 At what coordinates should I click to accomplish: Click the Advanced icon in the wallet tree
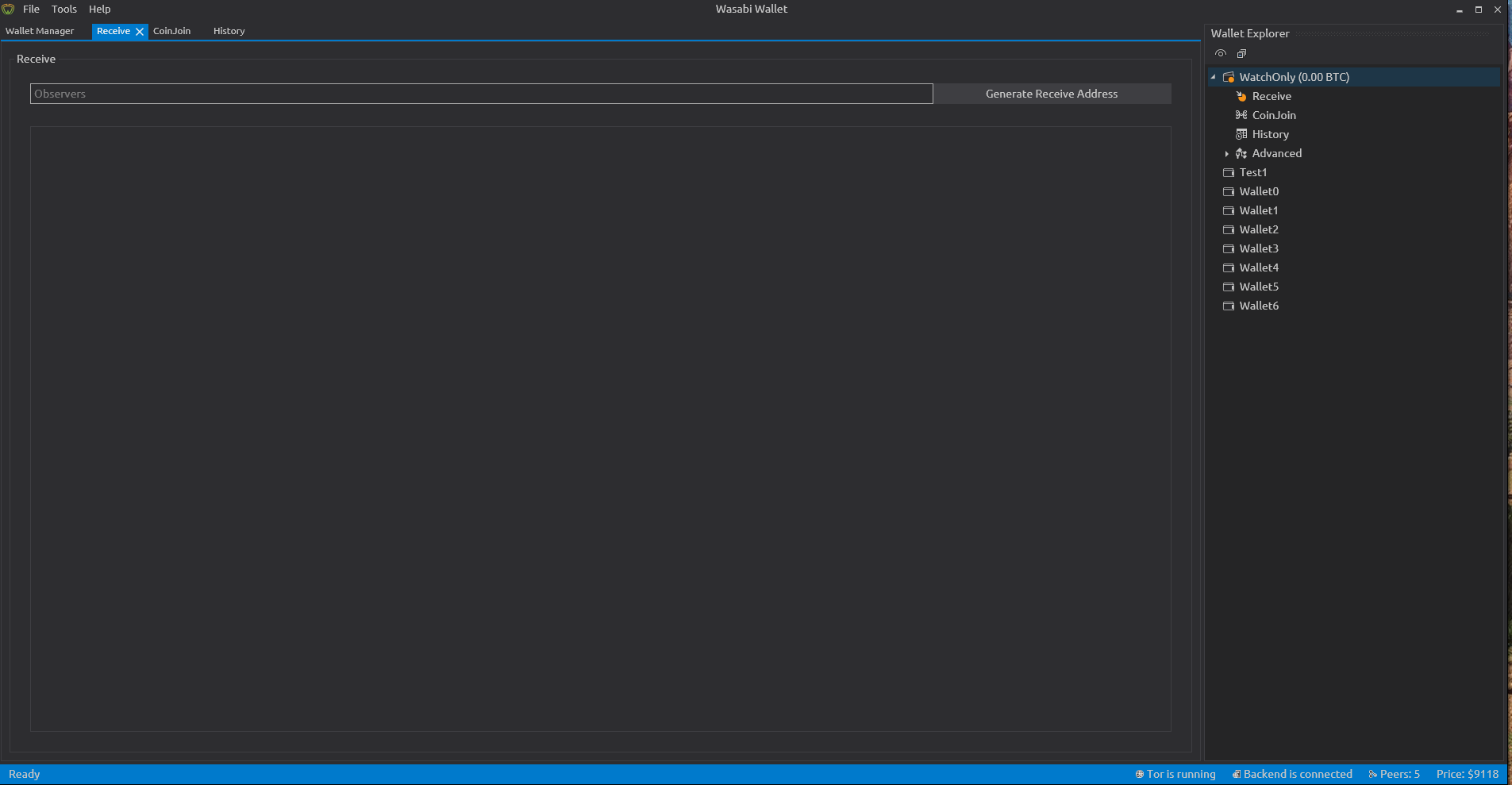(1241, 153)
